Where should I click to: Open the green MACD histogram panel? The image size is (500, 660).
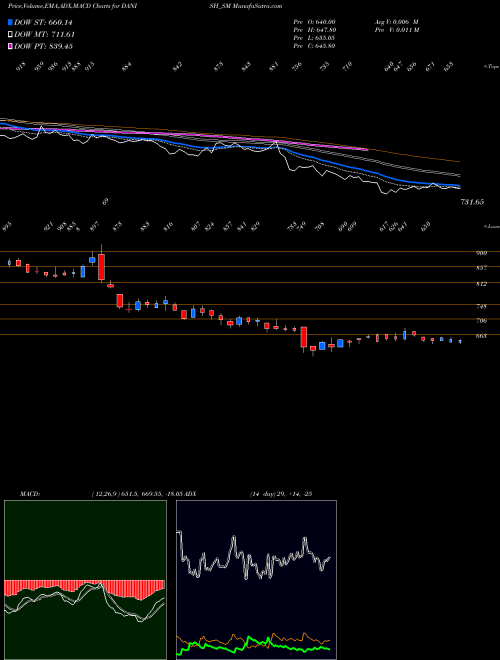point(85,580)
